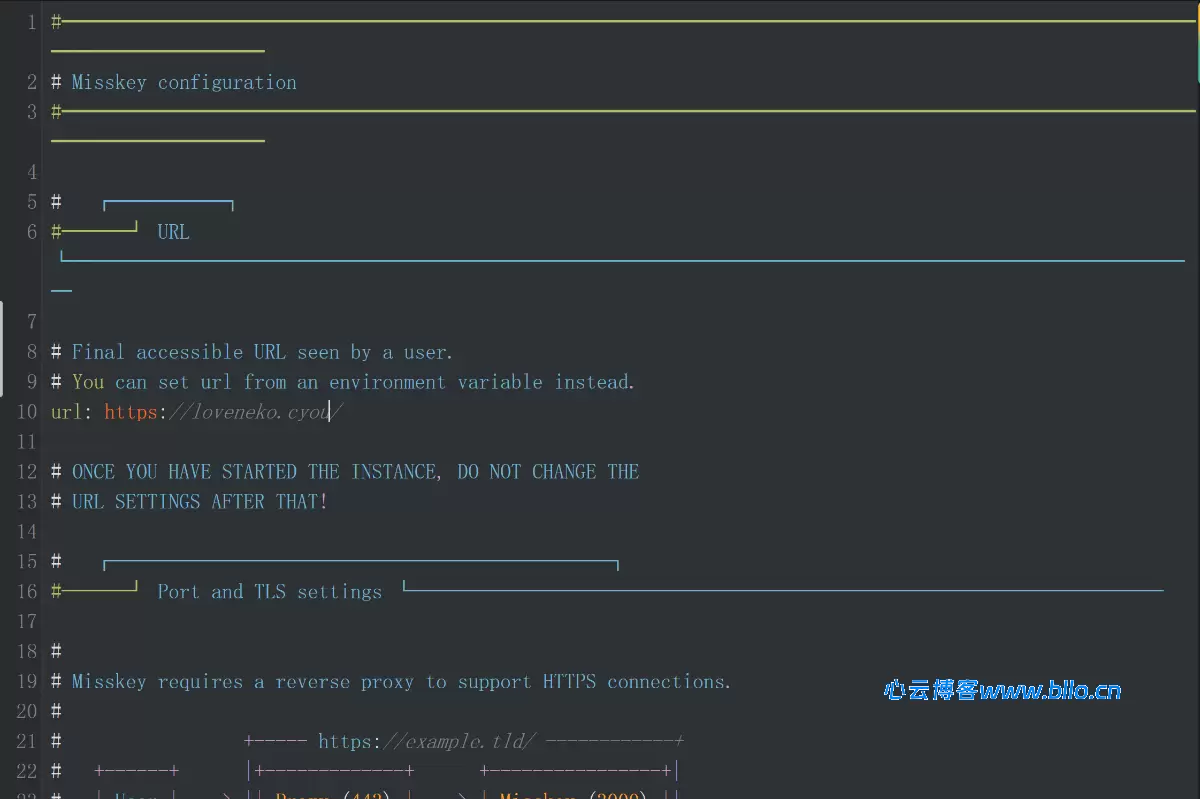This screenshot has width=1200, height=799.
Task: Click blank line 4 between sections
Action: (x=100, y=171)
